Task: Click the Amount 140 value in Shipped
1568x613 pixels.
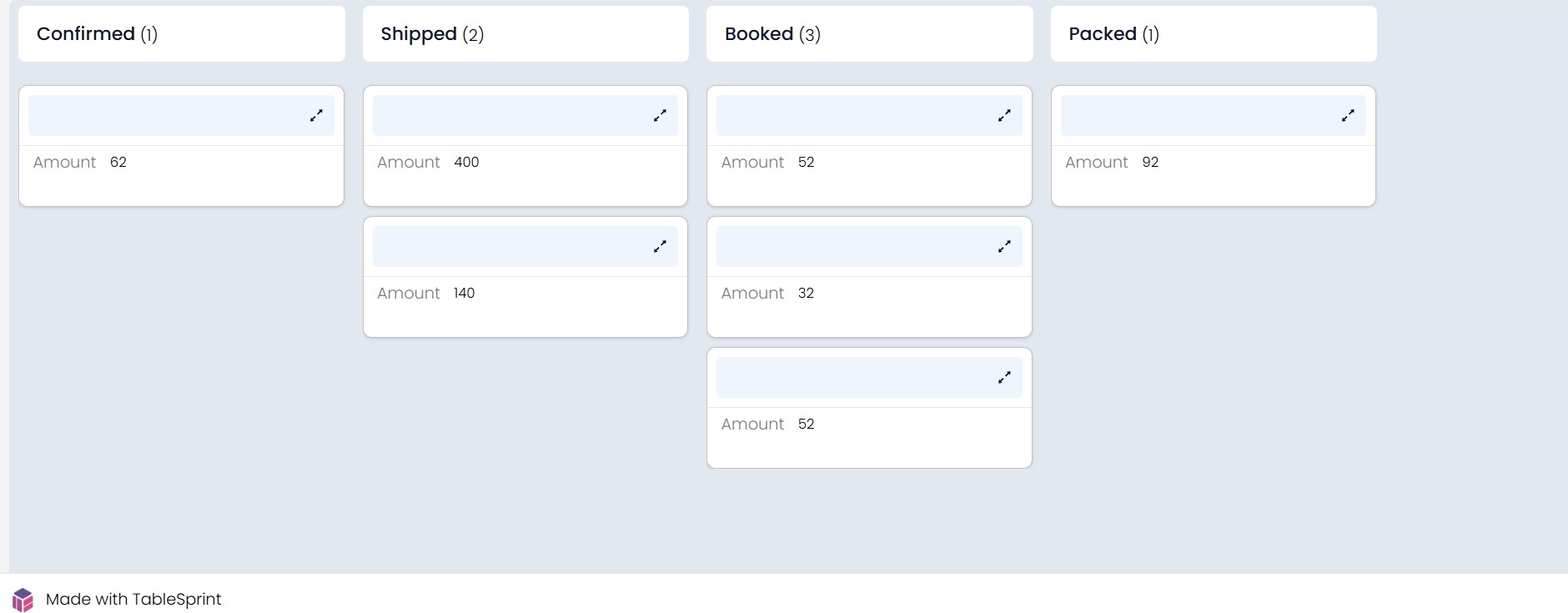Action: (464, 294)
